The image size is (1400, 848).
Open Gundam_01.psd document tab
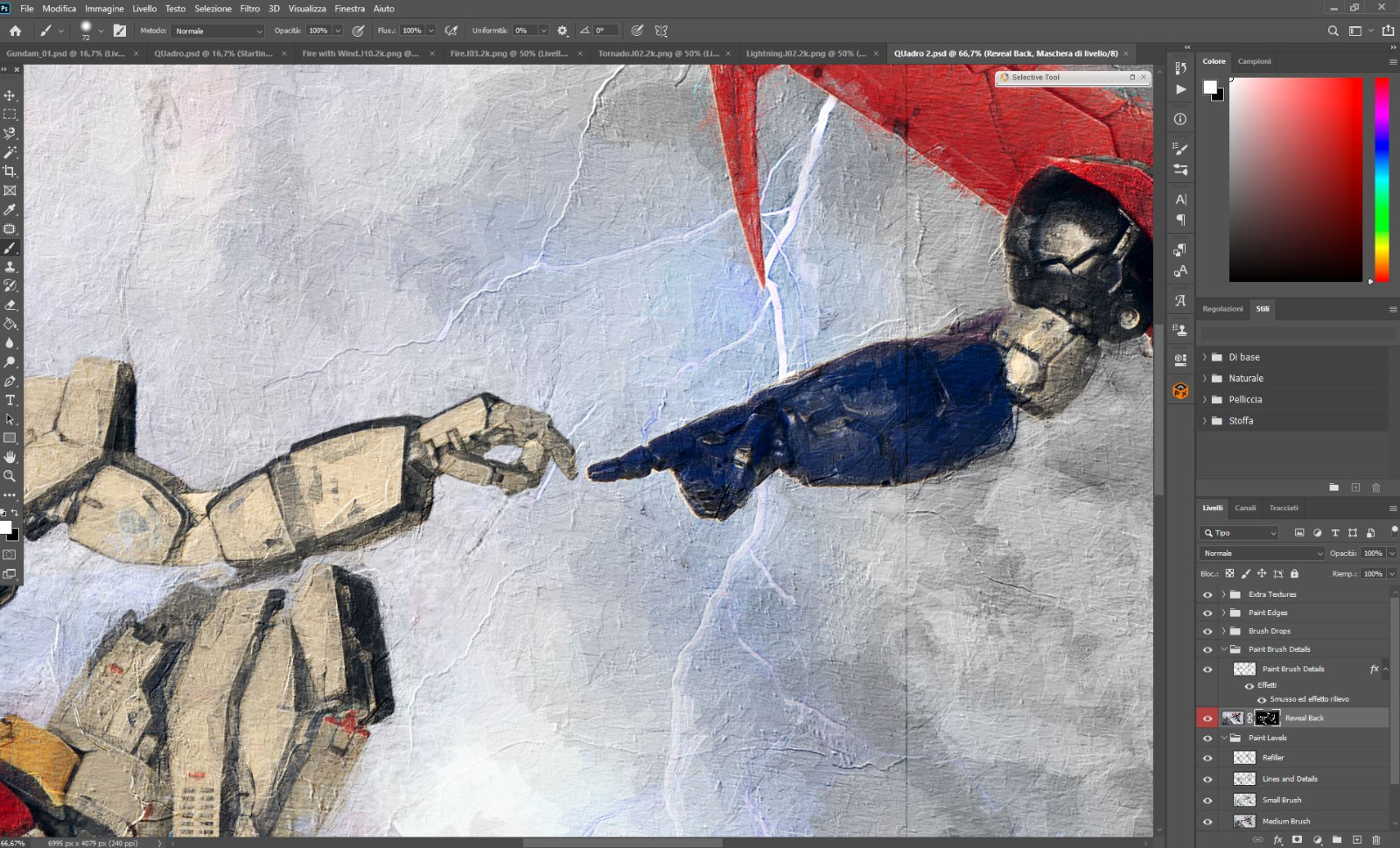[65, 53]
